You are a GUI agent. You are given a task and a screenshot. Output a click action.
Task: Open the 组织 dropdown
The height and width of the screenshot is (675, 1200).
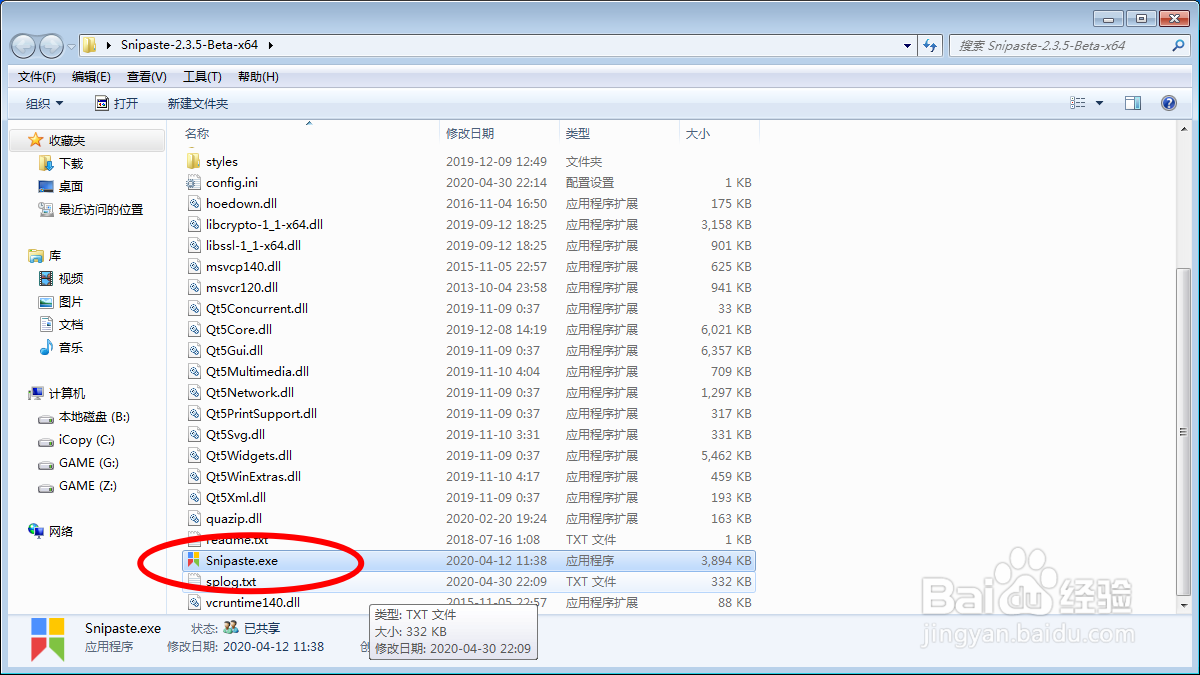(x=45, y=103)
